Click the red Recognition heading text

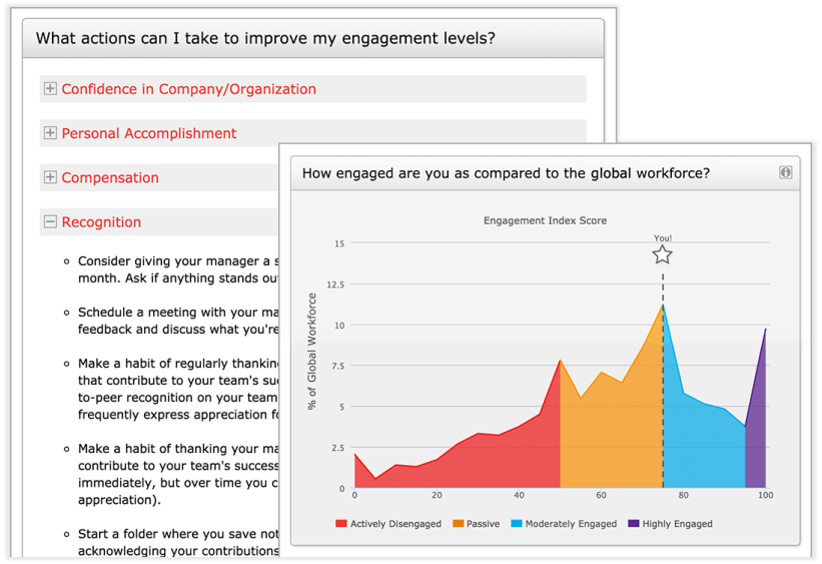point(101,222)
